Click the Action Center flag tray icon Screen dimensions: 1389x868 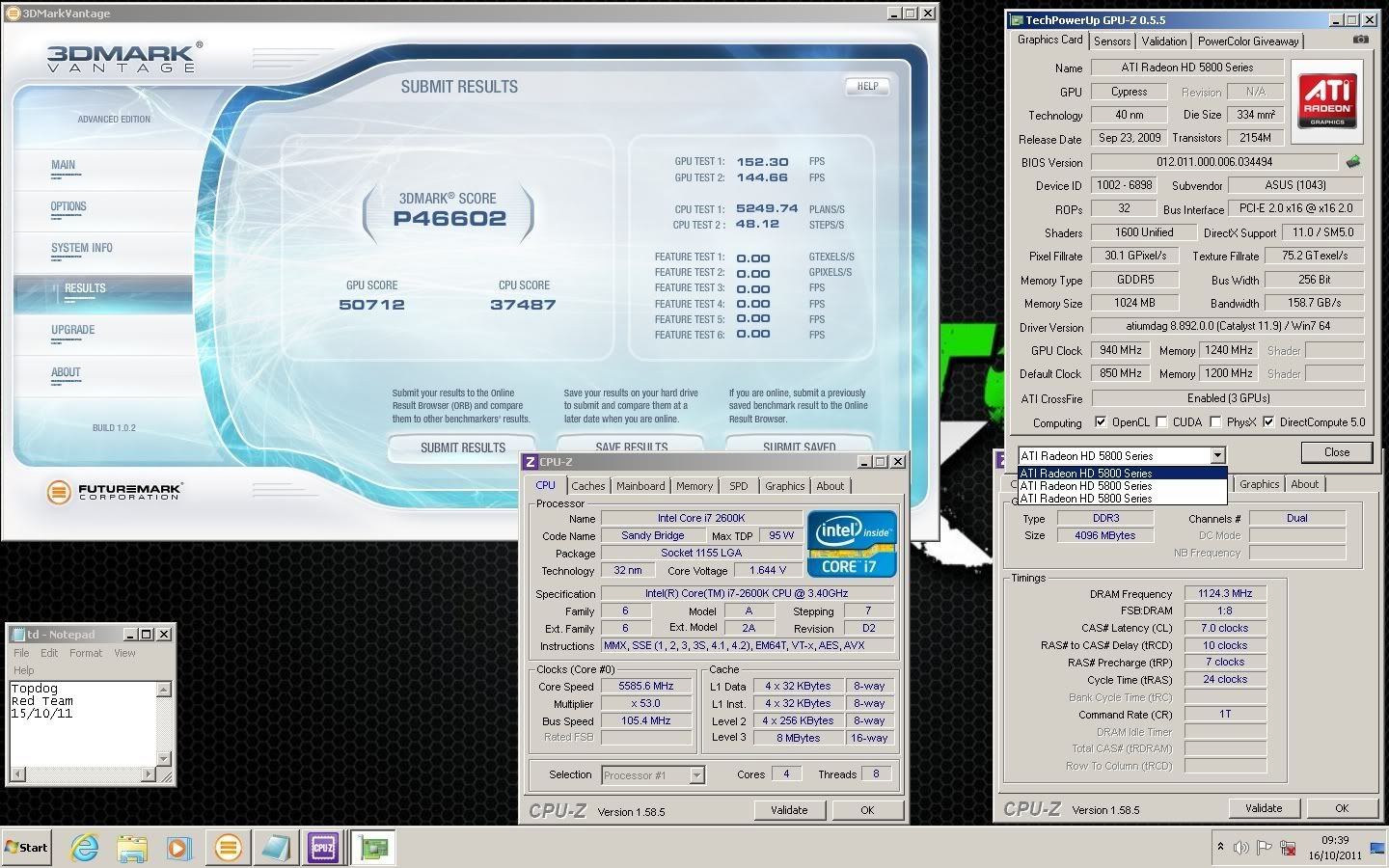[x=1265, y=848]
